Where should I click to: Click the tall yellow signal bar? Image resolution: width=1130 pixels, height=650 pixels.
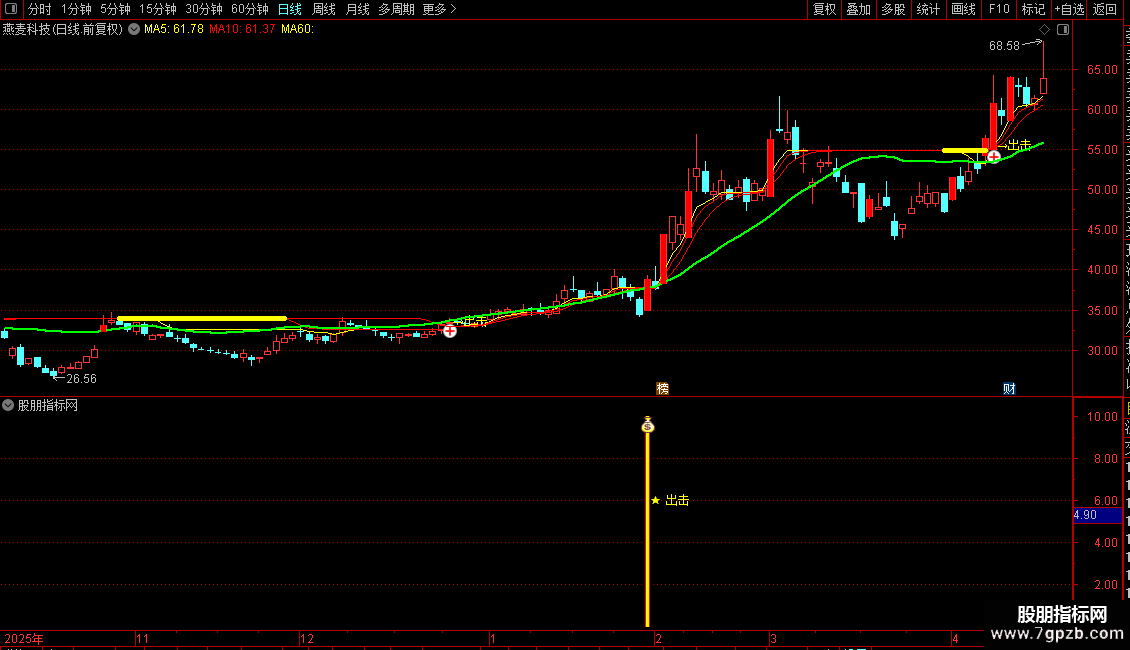click(x=647, y=530)
